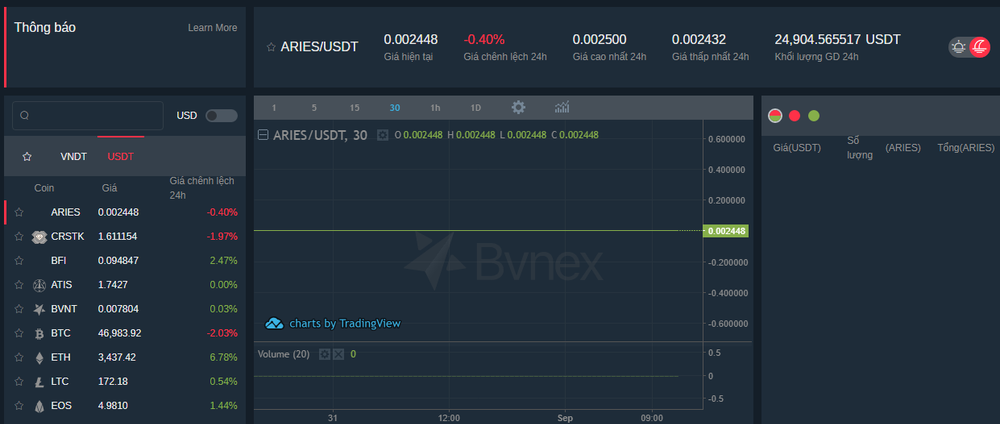Screen dimensions: 1000x424
Task: Select the 1h chart interval
Action: [x=435, y=108]
